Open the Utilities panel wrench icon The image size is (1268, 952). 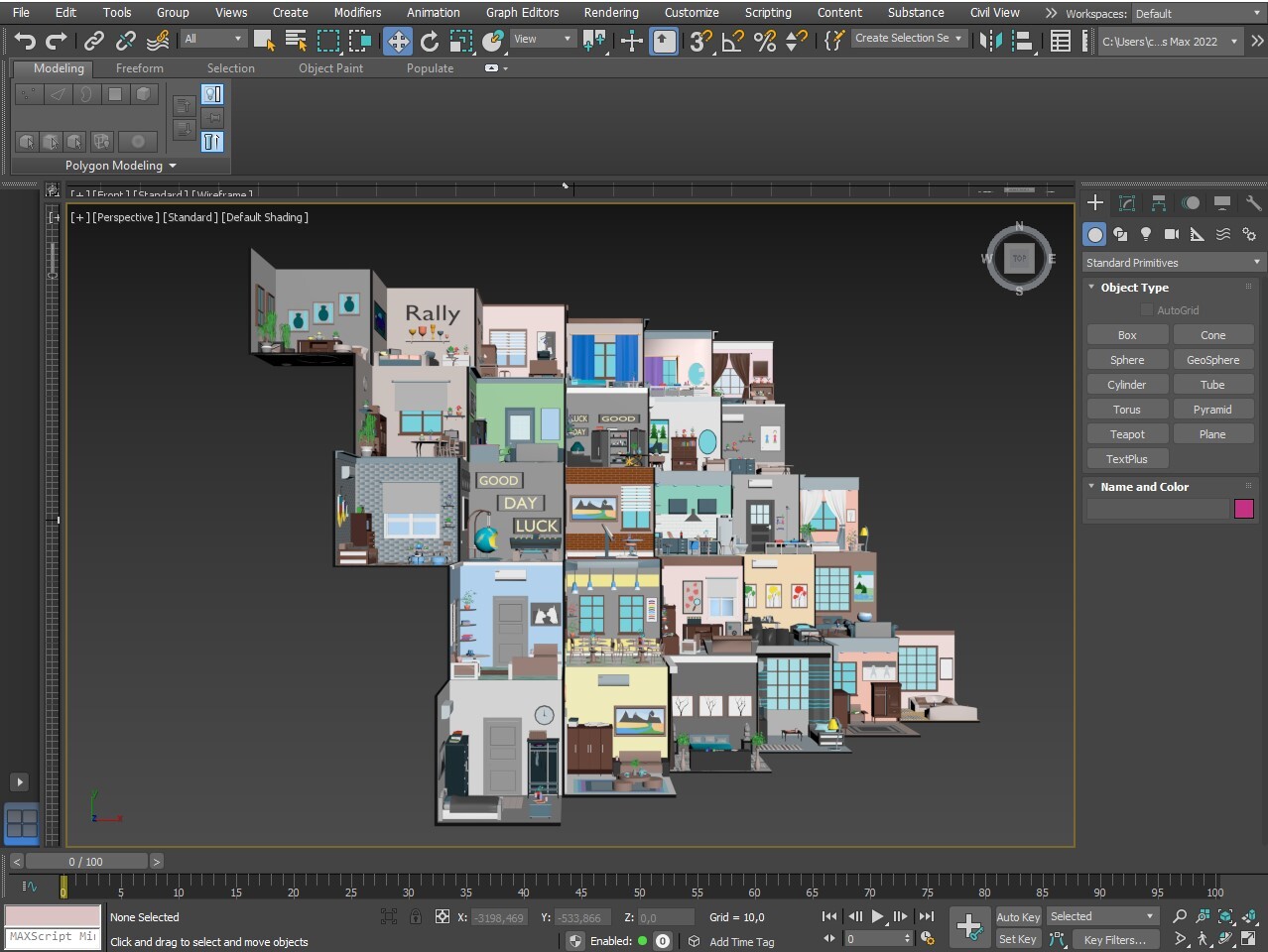point(1254,203)
